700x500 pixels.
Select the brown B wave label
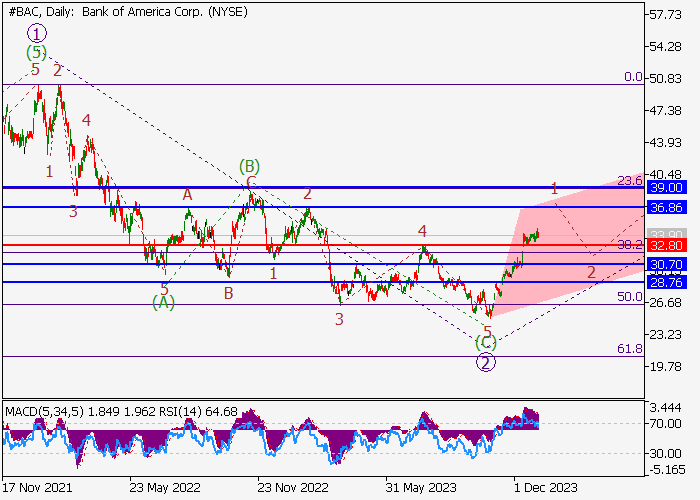pos(229,293)
